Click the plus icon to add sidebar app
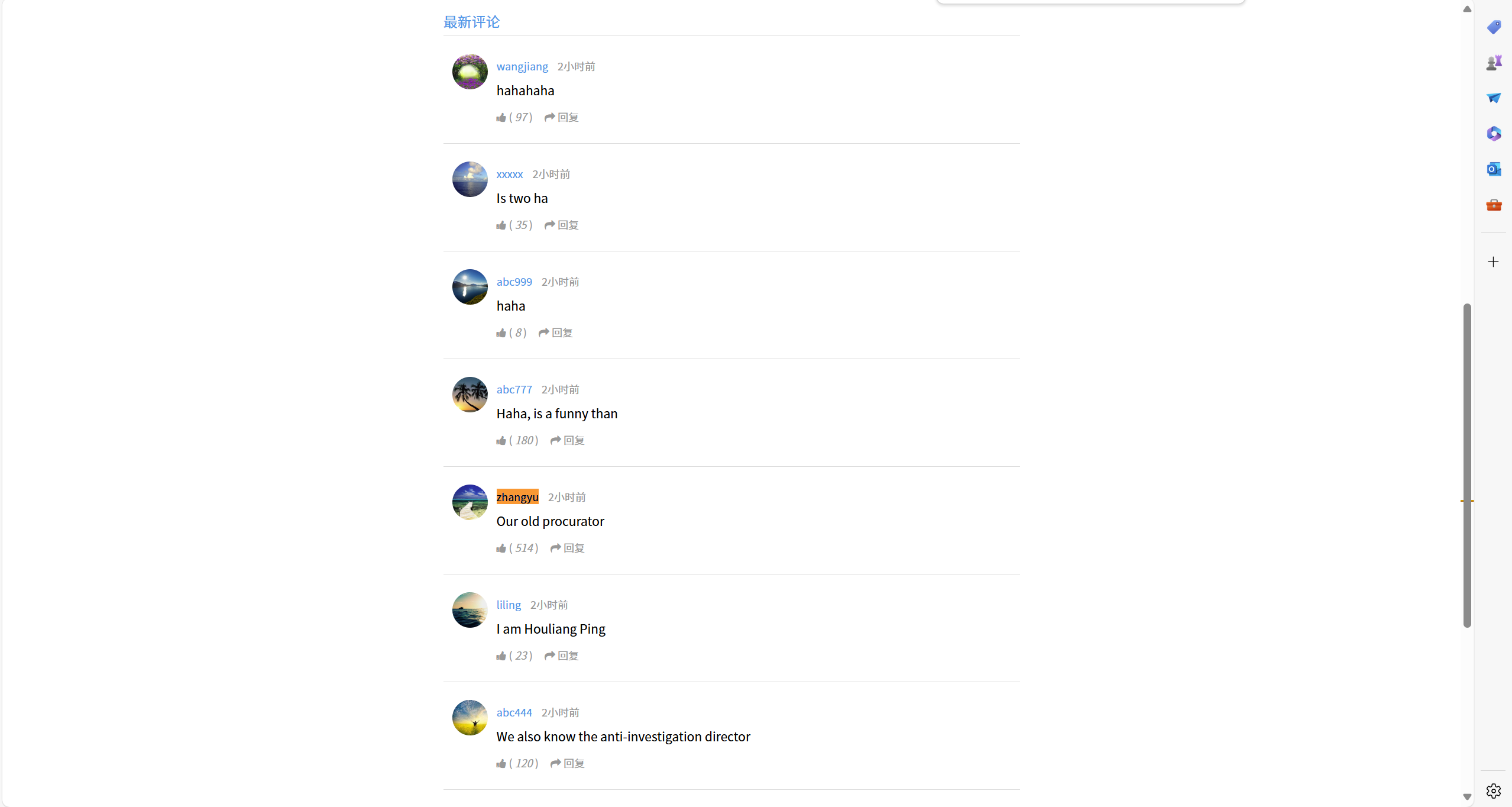This screenshot has width=1512, height=807. click(x=1494, y=262)
